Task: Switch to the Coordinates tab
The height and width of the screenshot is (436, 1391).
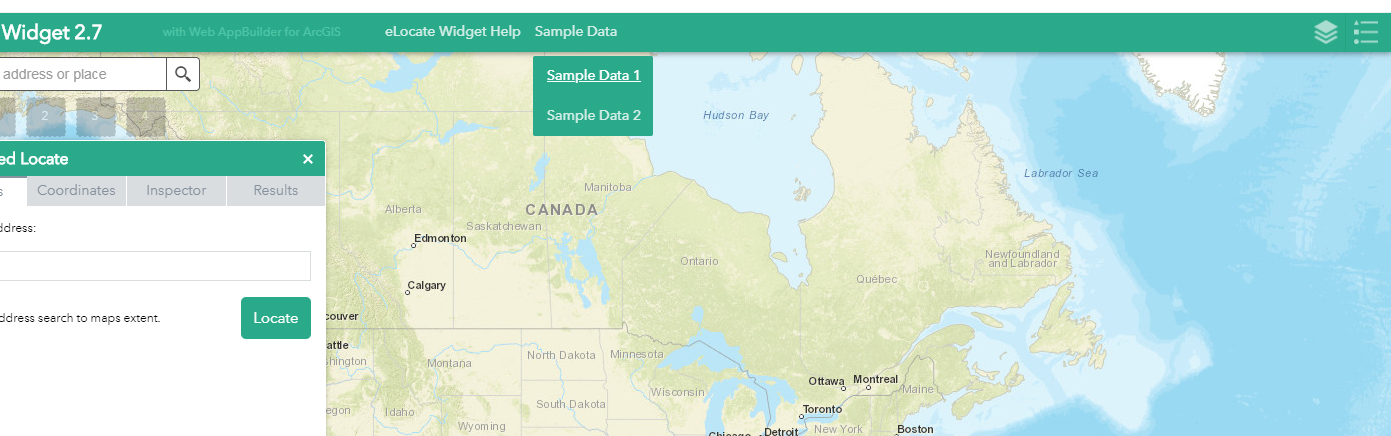Action: (x=76, y=190)
